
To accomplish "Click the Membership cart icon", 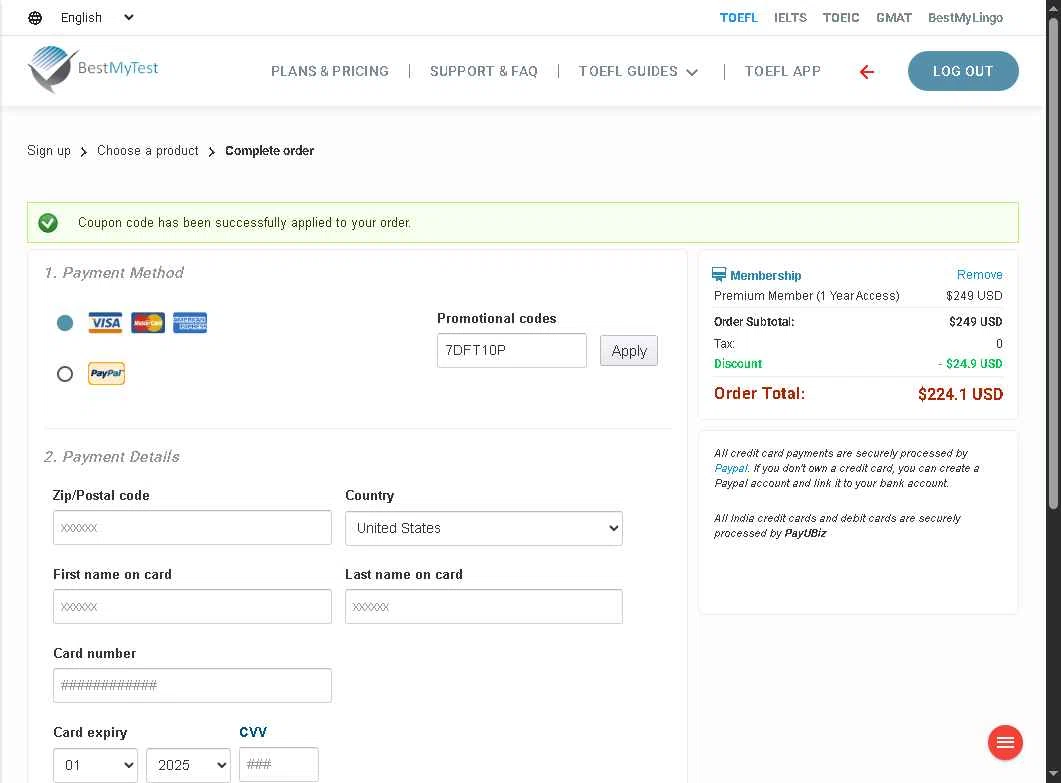I will [719, 274].
